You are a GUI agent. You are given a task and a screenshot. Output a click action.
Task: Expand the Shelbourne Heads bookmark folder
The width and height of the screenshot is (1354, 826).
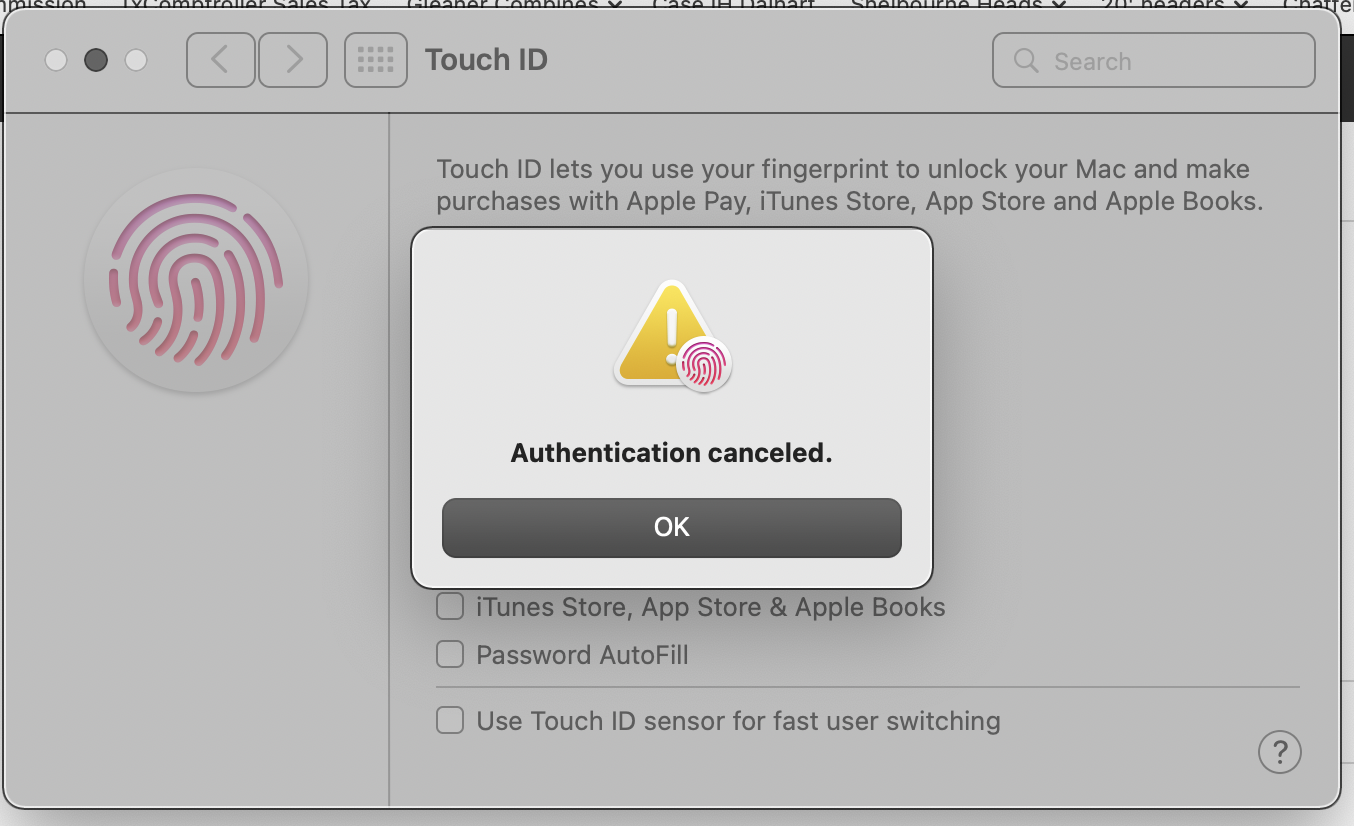958,4
